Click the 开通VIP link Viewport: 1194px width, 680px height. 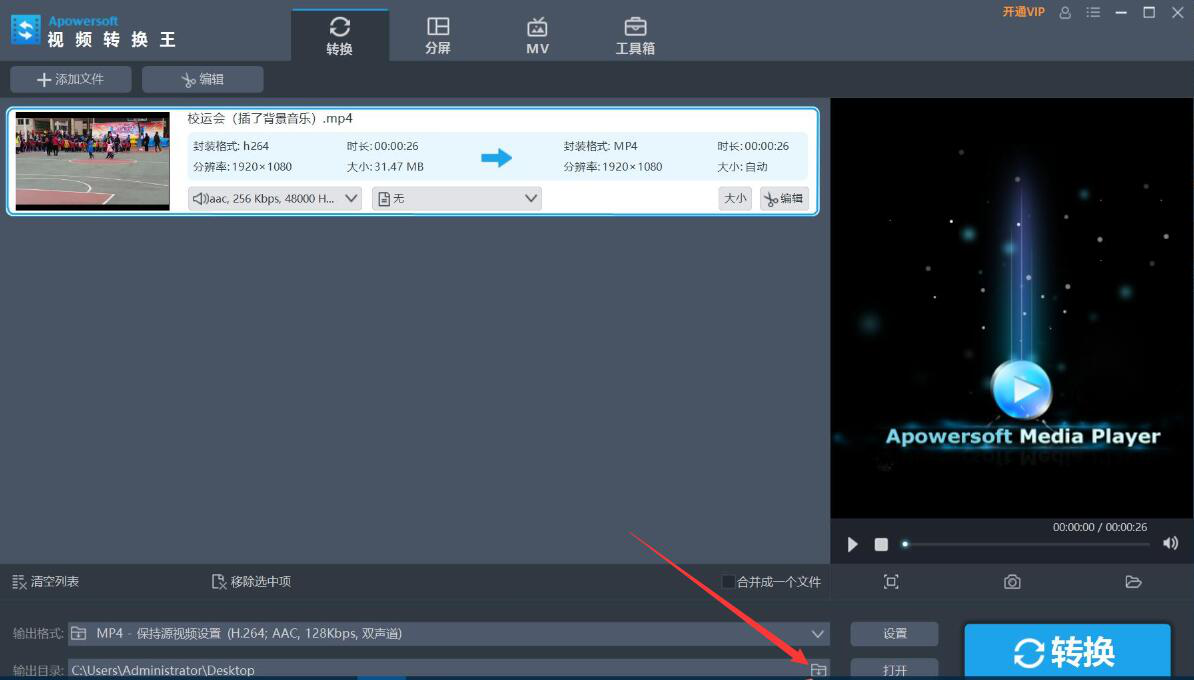pos(1023,12)
